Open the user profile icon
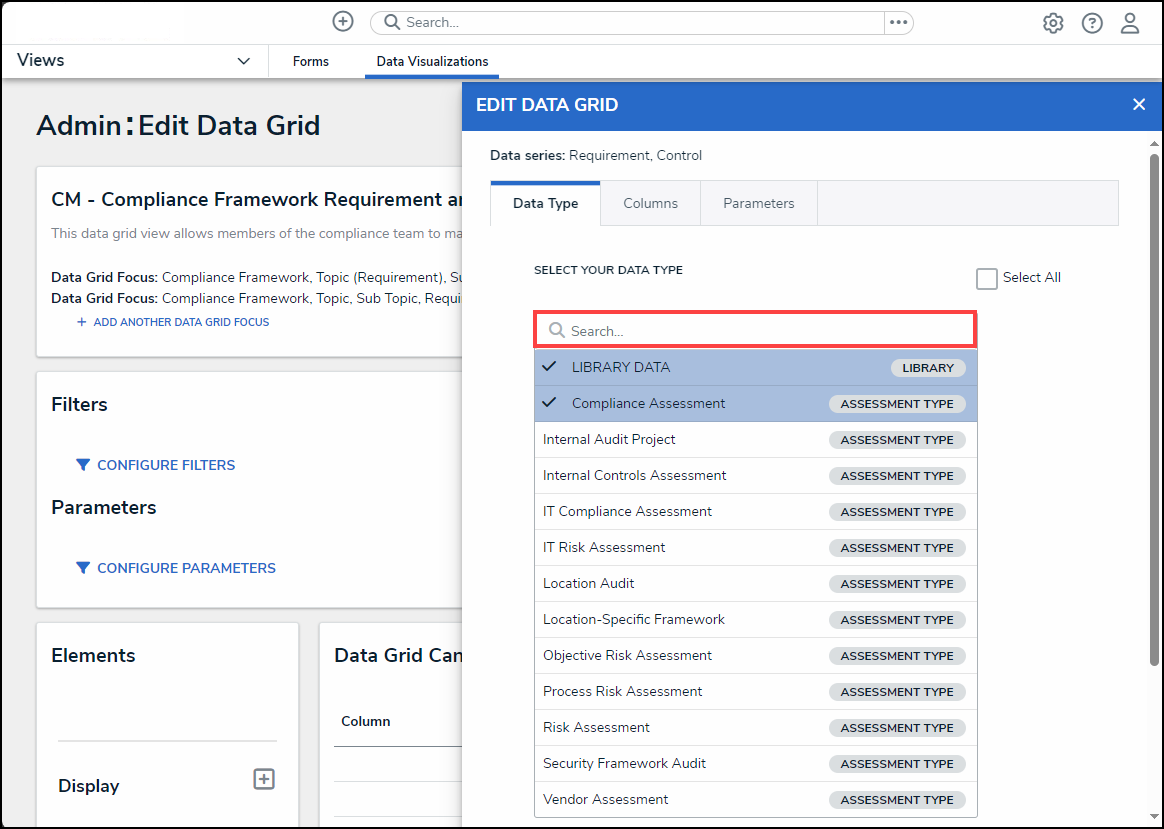The height and width of the screenshot is (829, 1164). (1130, 23)
